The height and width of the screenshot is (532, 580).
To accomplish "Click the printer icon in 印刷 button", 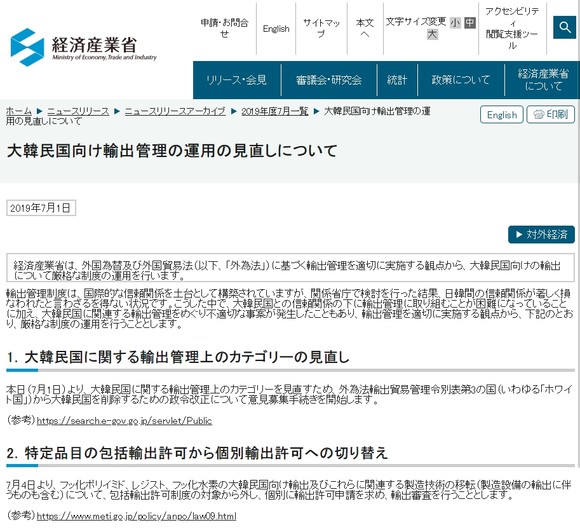I will pyautogui.click(x=539, y=115).
